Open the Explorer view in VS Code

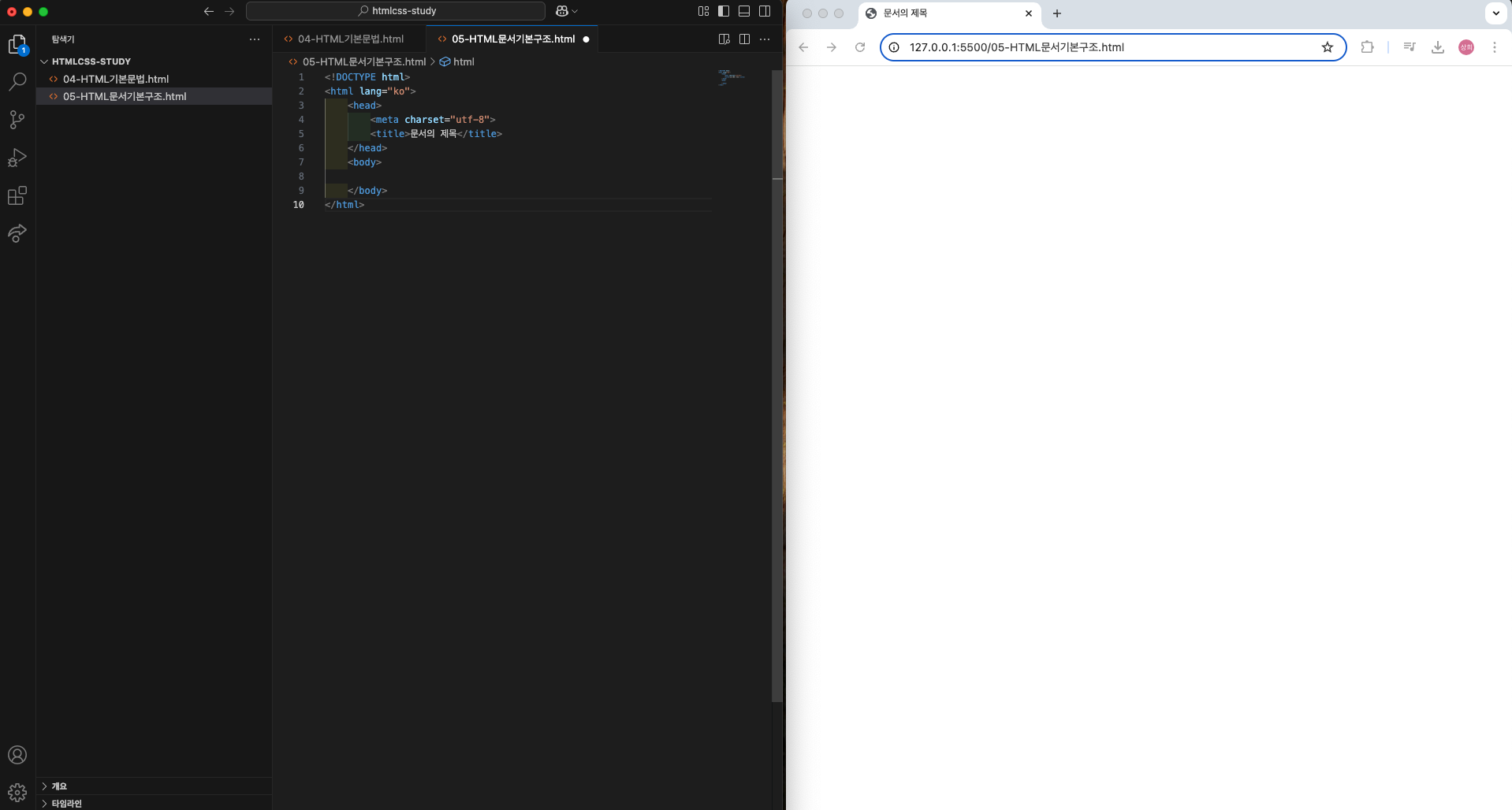pos(17,45)
